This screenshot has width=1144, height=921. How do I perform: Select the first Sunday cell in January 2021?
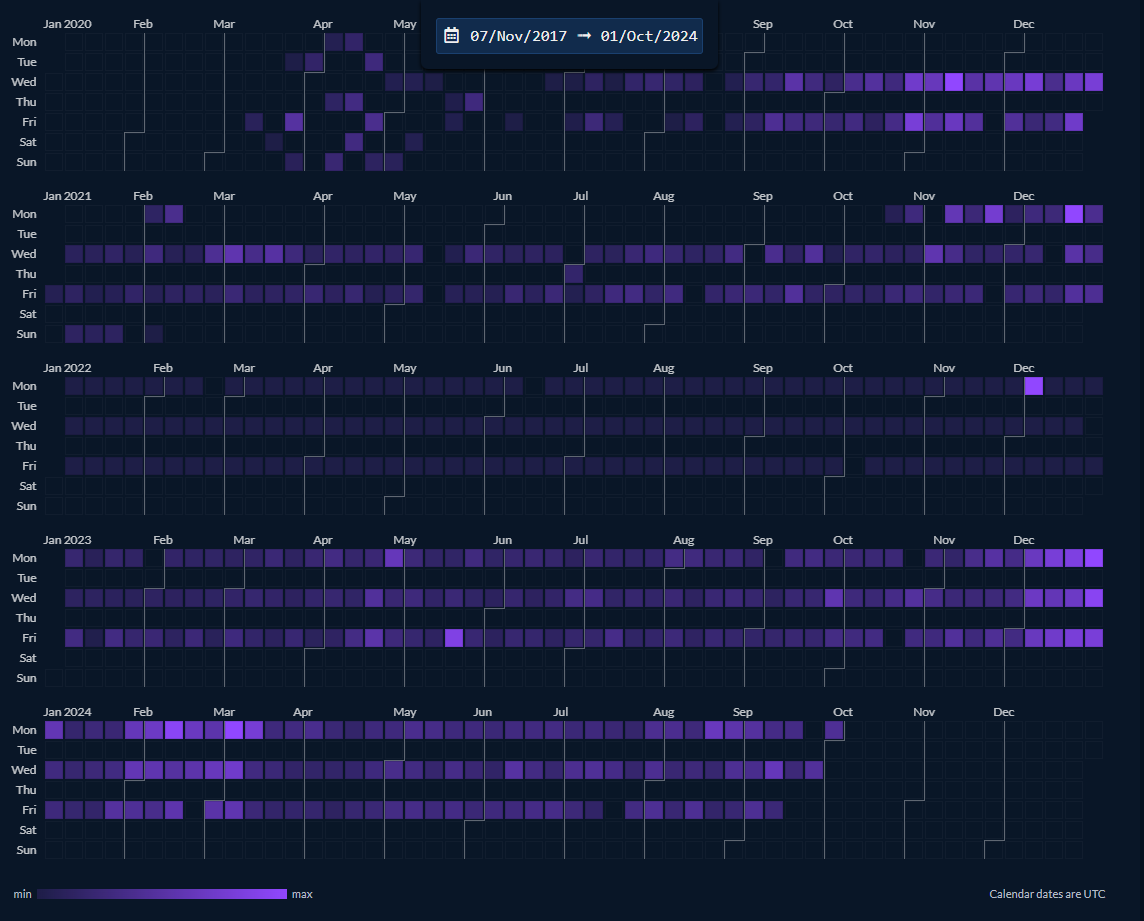74,334
